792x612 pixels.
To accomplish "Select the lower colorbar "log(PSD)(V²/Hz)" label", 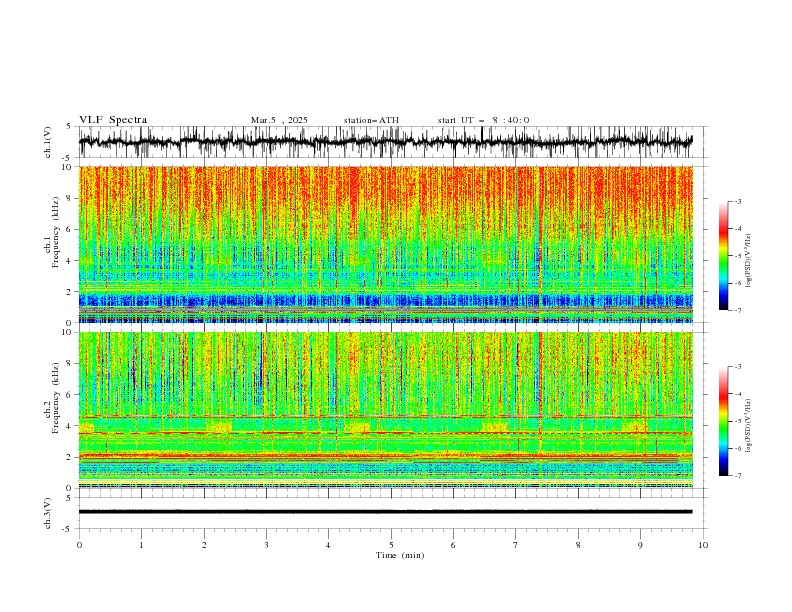I will 748,426.
